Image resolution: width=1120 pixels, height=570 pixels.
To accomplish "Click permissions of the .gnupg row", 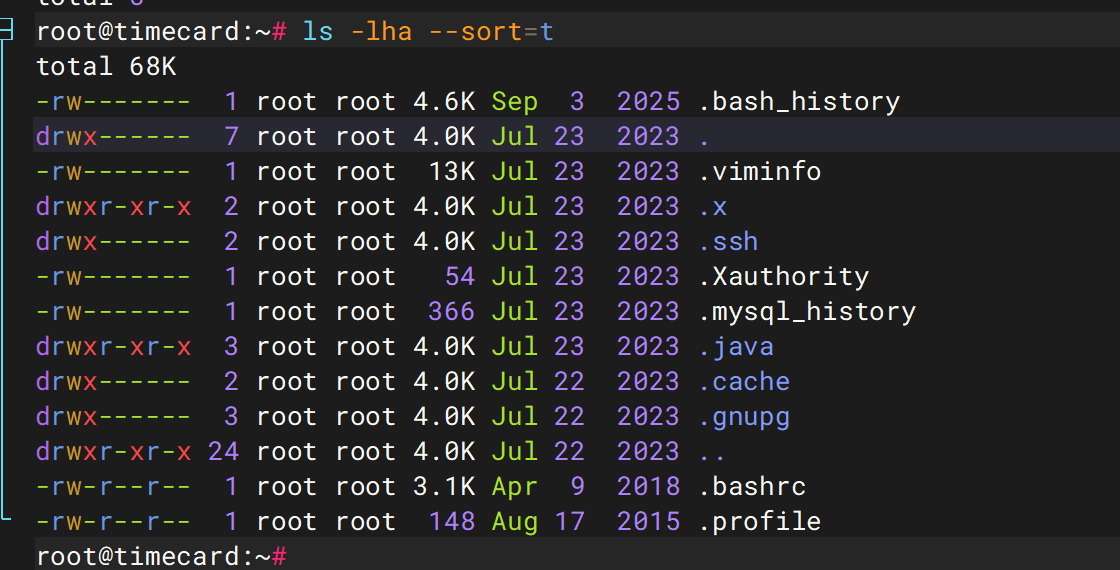I will pyautogui.click(x=114, y=416).
